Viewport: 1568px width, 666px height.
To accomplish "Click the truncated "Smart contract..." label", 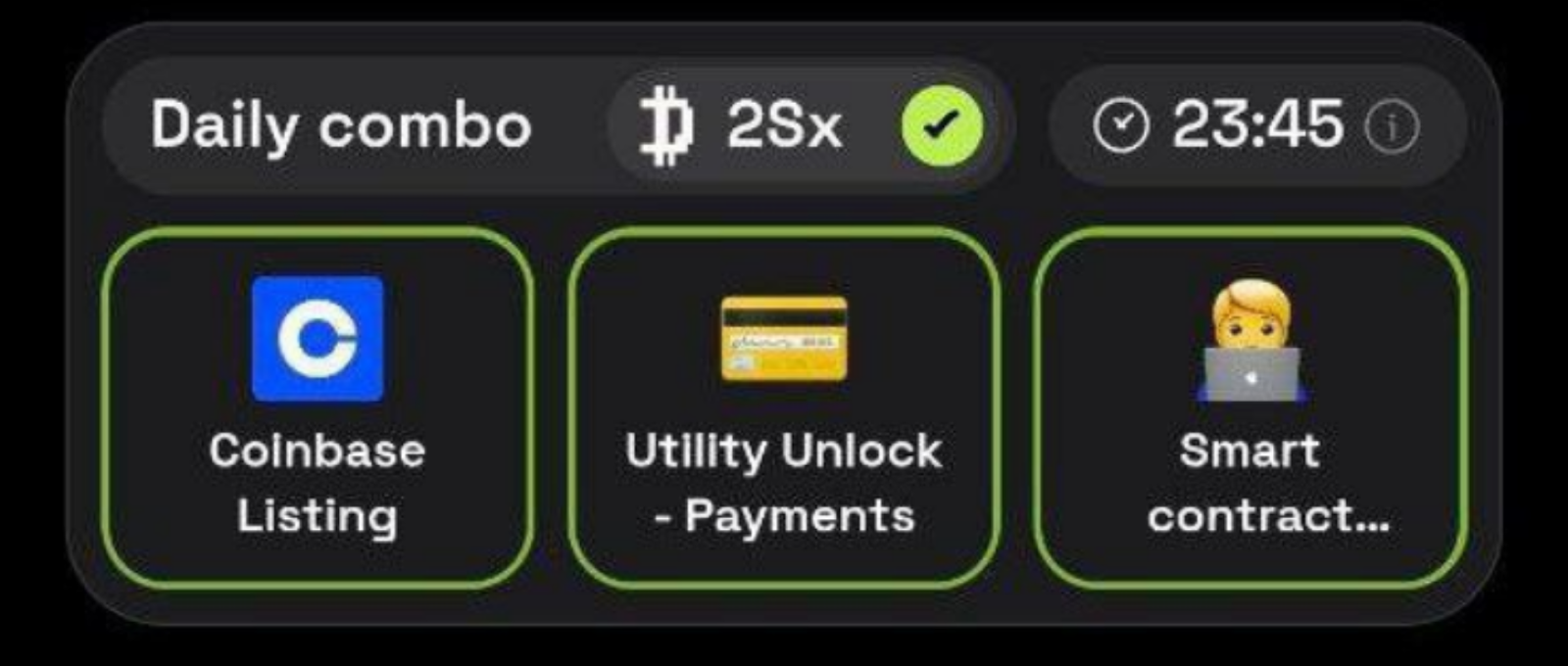I will (1267, 484).
